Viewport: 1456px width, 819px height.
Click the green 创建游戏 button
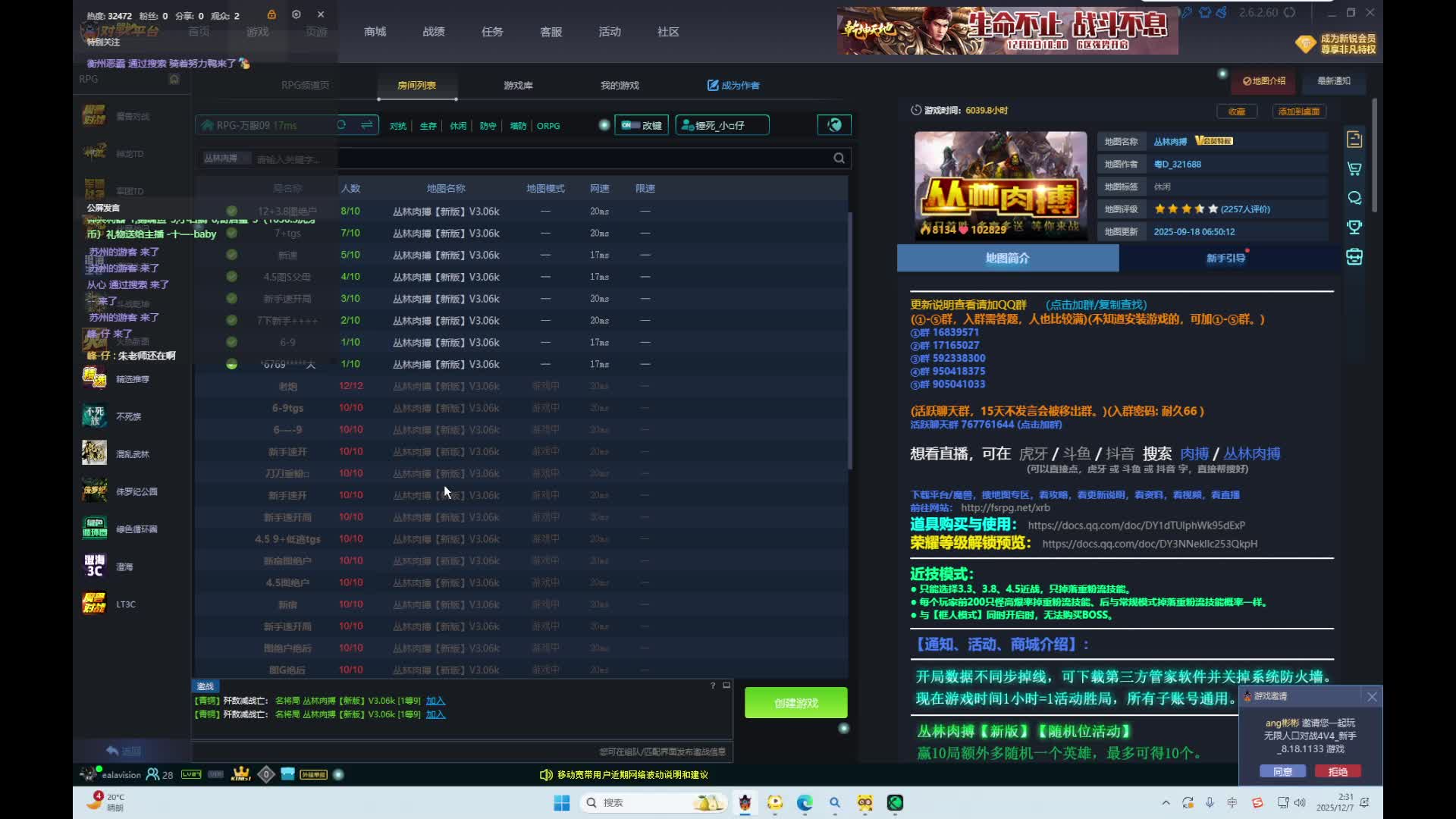pyautogui.click(x=795, y=703)
